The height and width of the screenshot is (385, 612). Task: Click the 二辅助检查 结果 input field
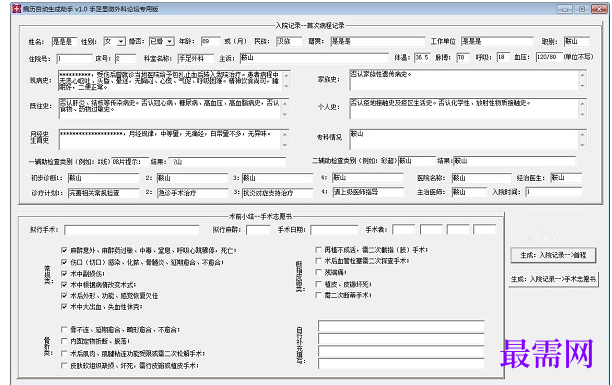tap(514, 161)
